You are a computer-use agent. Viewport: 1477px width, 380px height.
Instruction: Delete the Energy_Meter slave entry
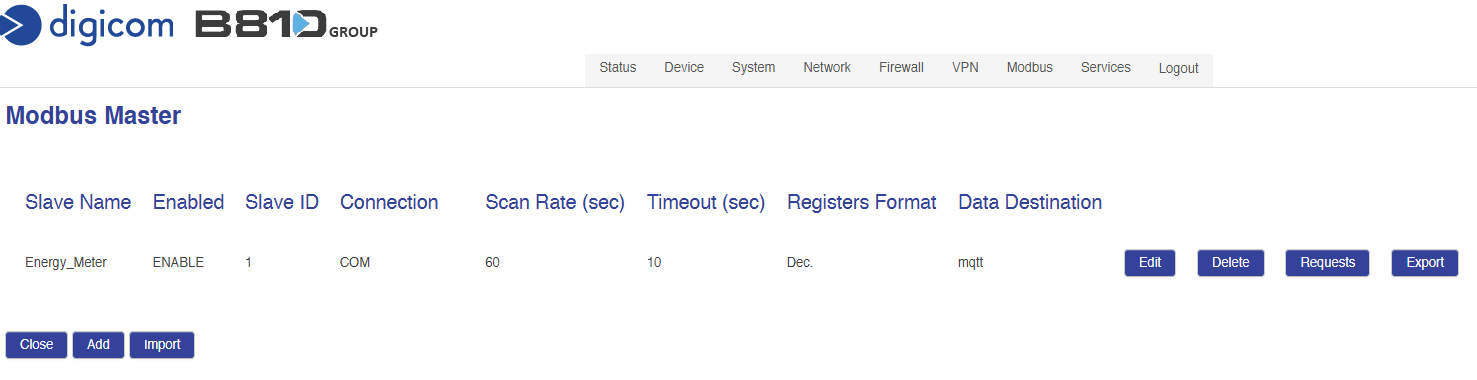(1231, 263)
